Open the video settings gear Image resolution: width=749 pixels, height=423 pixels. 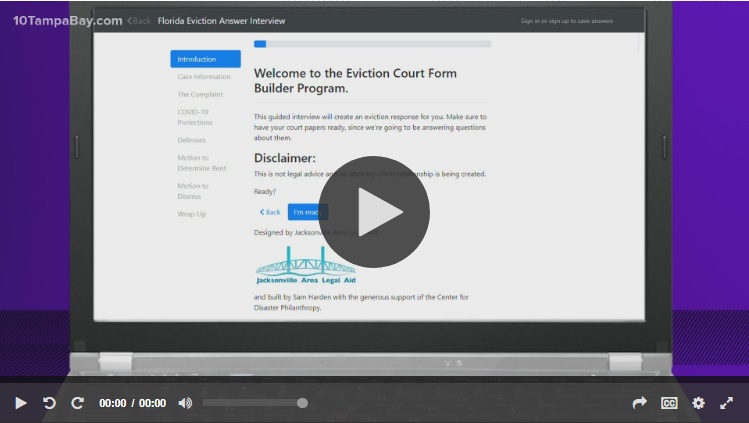point(698,403)
